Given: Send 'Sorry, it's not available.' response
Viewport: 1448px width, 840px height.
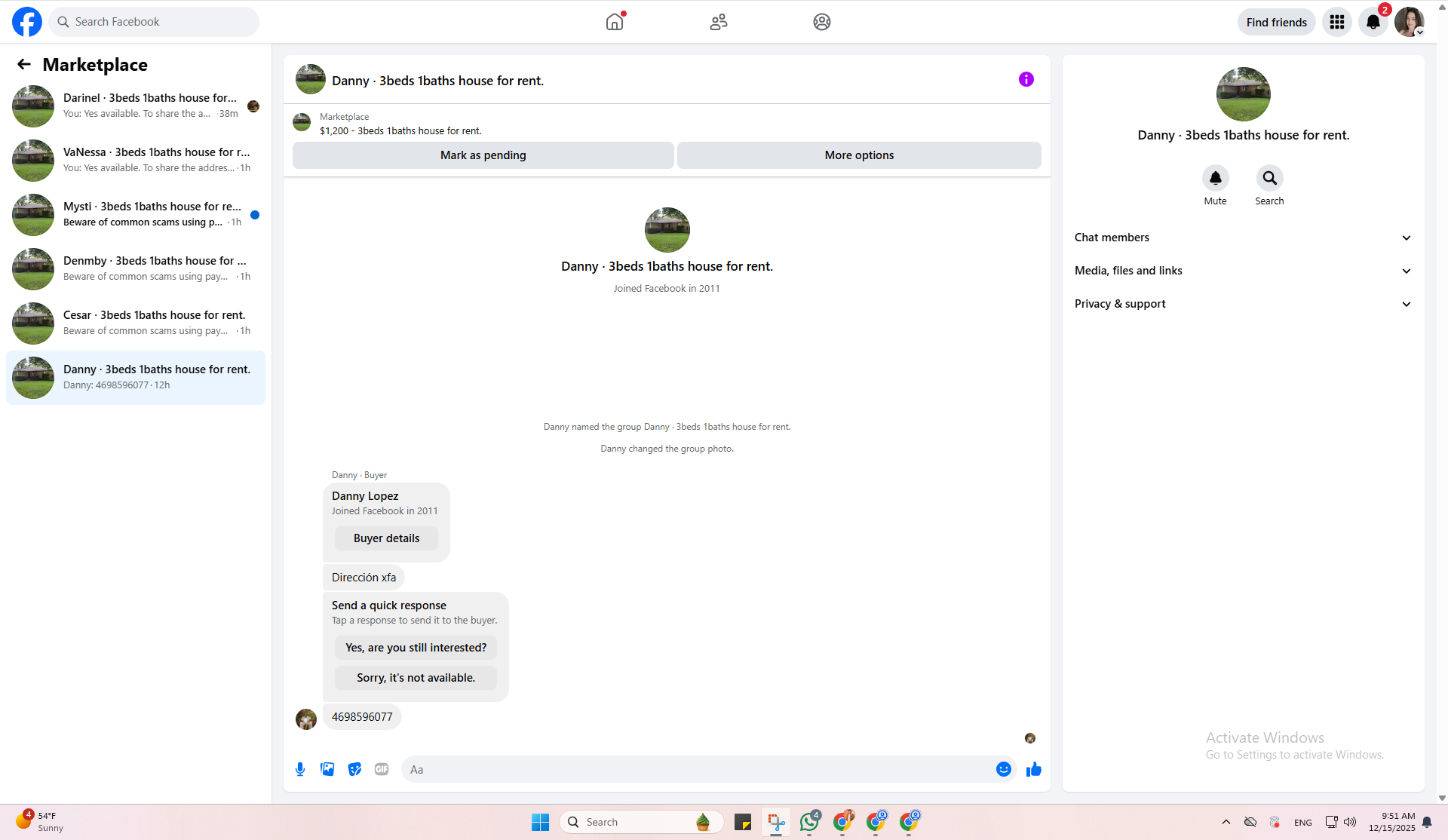Looking at the screenshot, I should (x=416, y=678).
